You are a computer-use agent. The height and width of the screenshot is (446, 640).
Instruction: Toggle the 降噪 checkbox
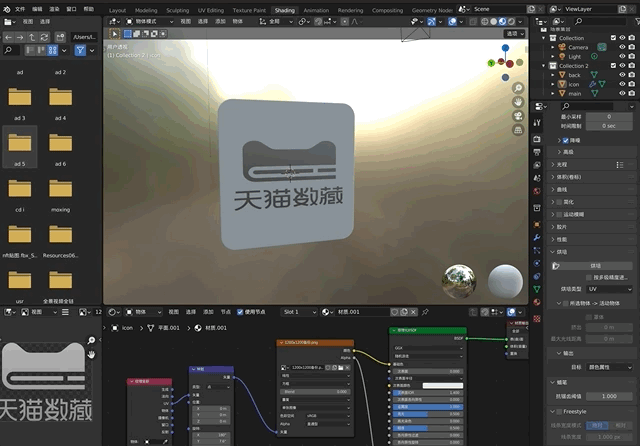pos(565,140)
